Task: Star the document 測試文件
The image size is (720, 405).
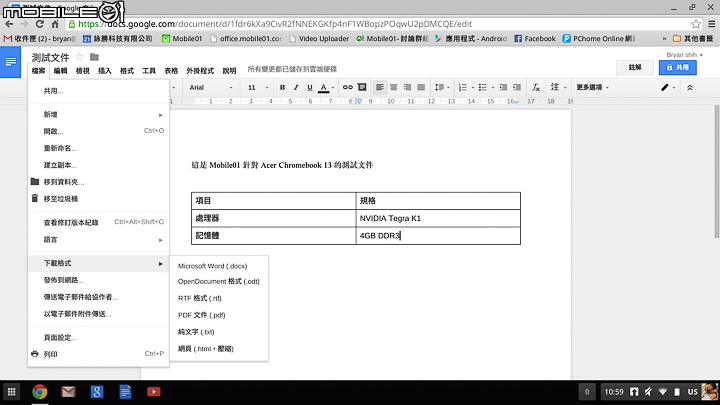Action: click(x=79, y=57)
